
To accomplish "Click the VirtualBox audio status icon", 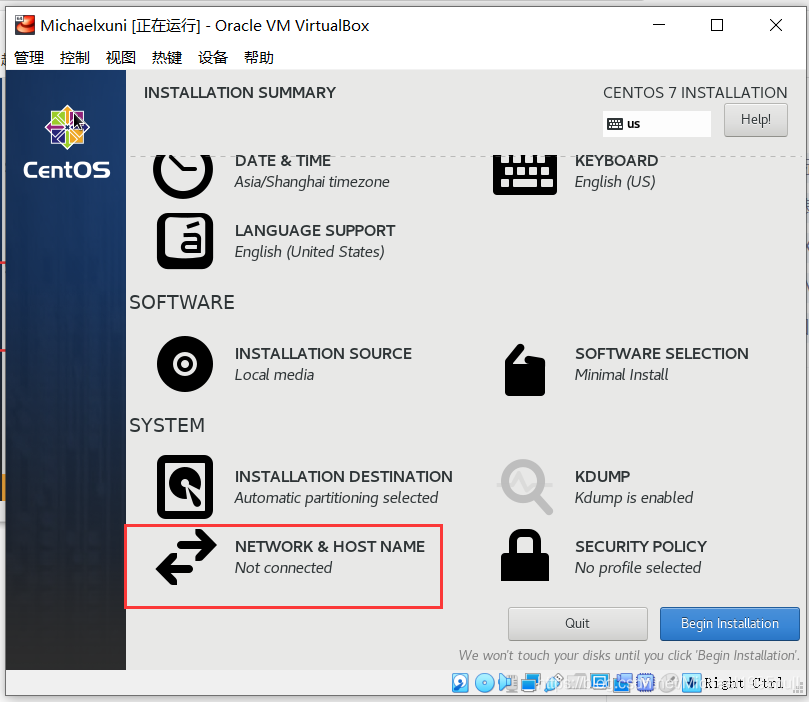I will (508, 683).
